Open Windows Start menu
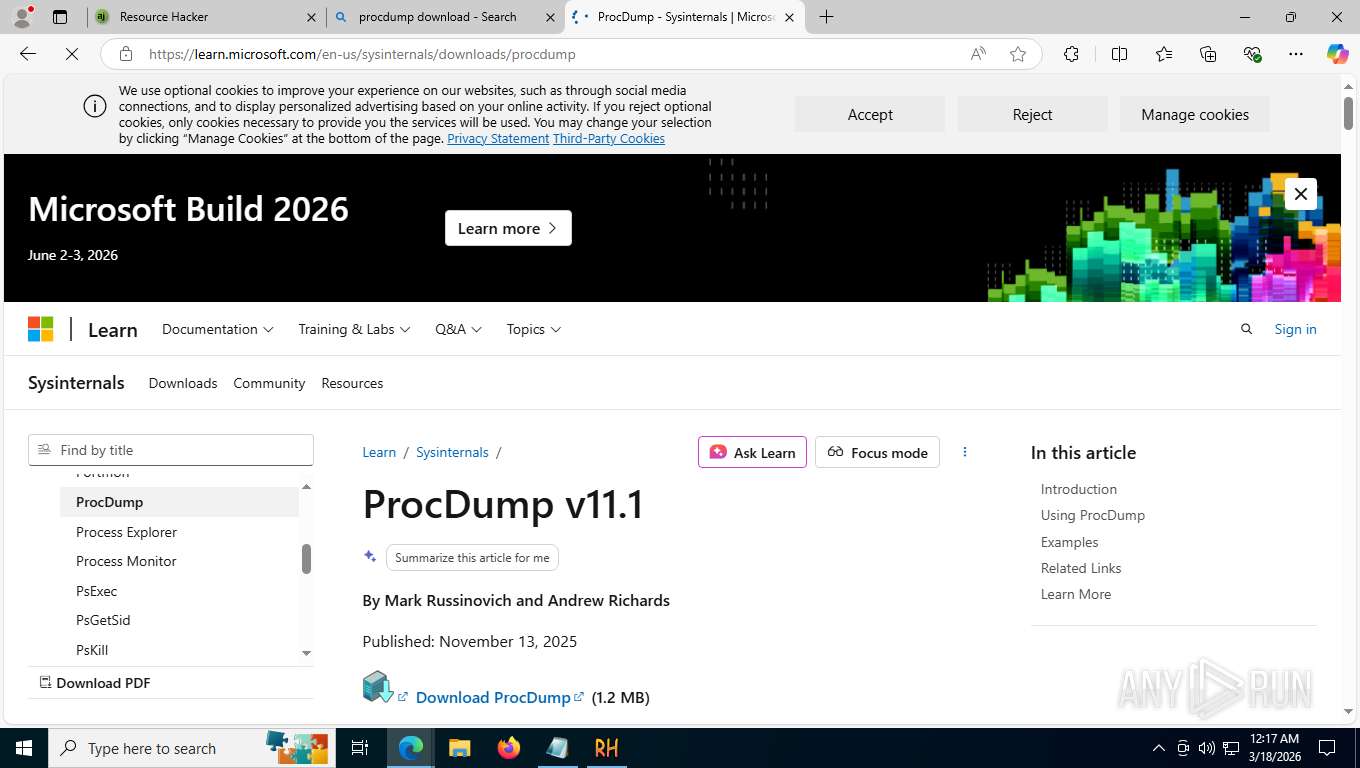The height and width of the screenshot is (768, 1360). click(x=24, y=748)
